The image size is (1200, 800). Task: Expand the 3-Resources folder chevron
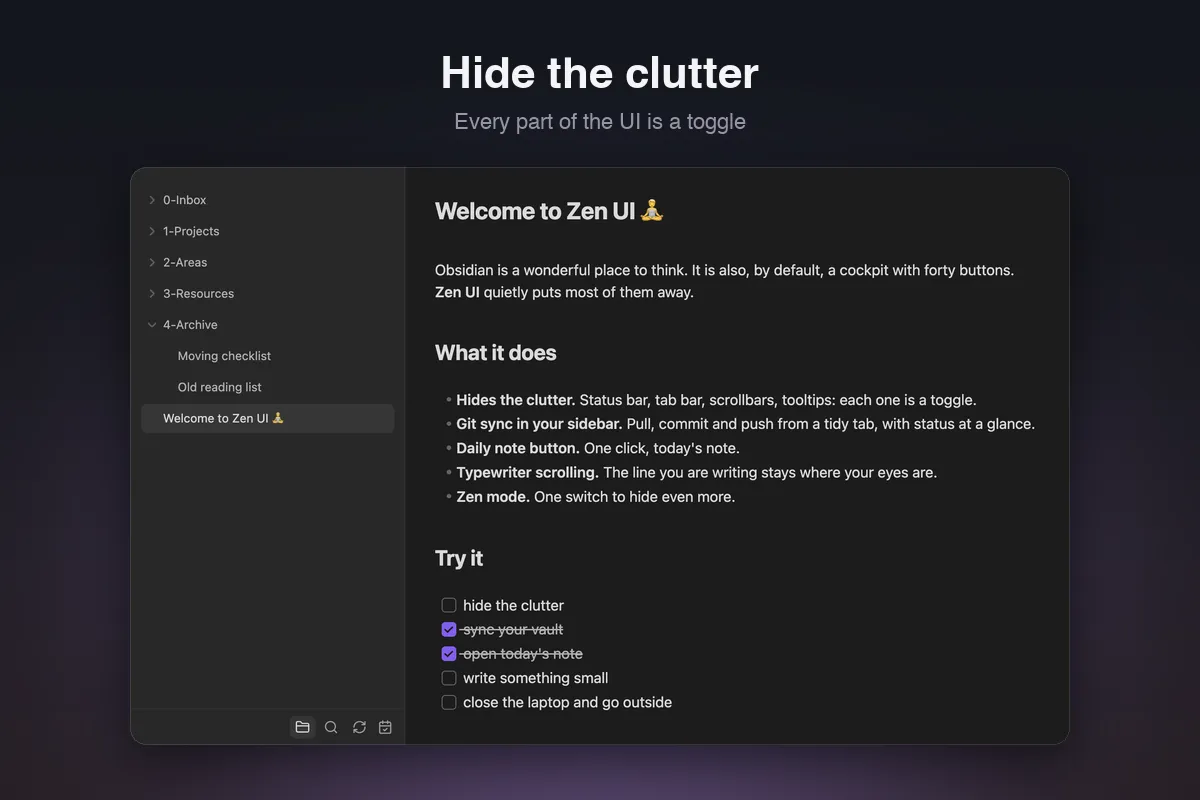(152, 293)
